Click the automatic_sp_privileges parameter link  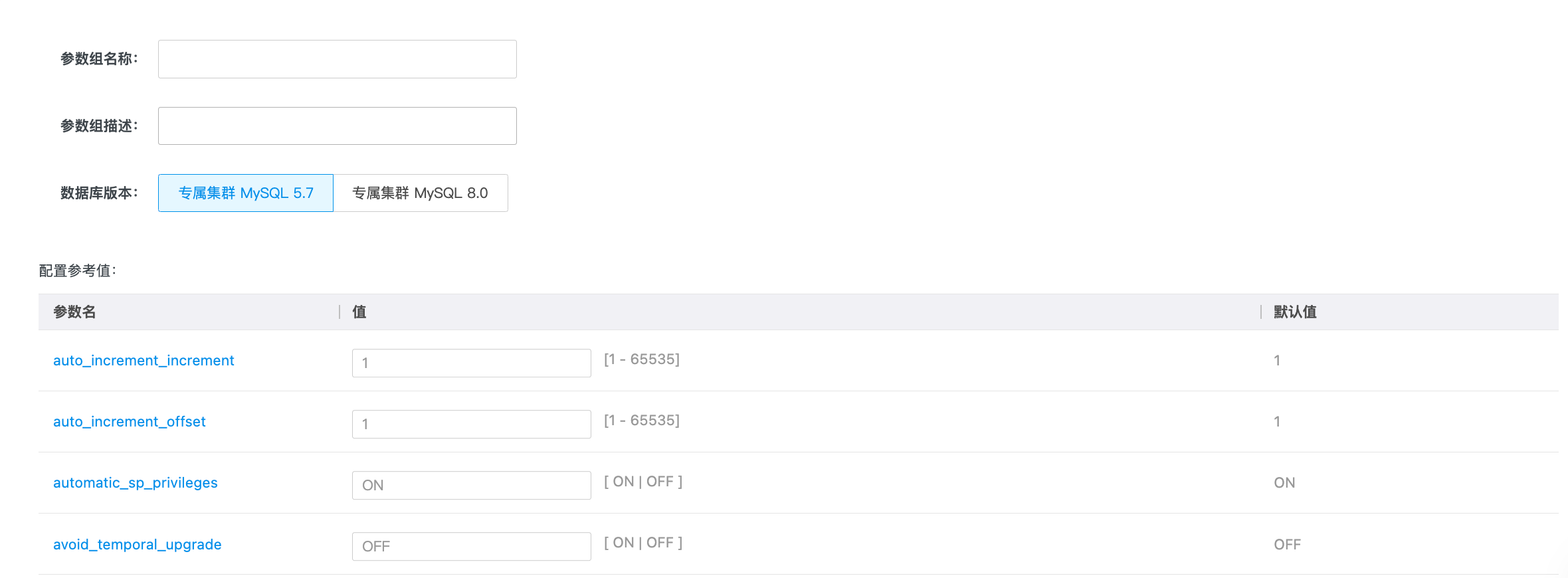[136, 483]
